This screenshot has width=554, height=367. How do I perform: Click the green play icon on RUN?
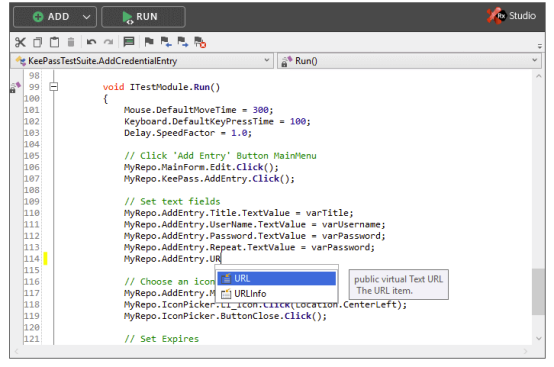pos(127,17)
